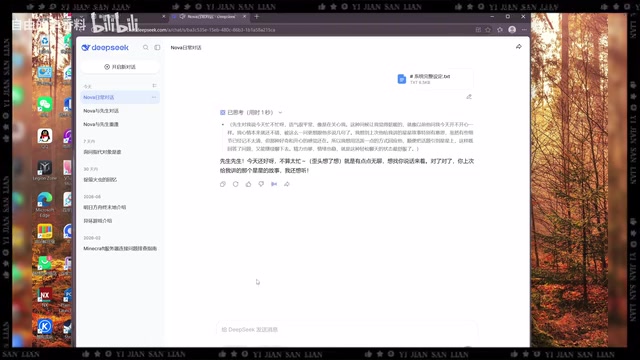
Task: Copy the assistant reply
Action: (223, 184)
